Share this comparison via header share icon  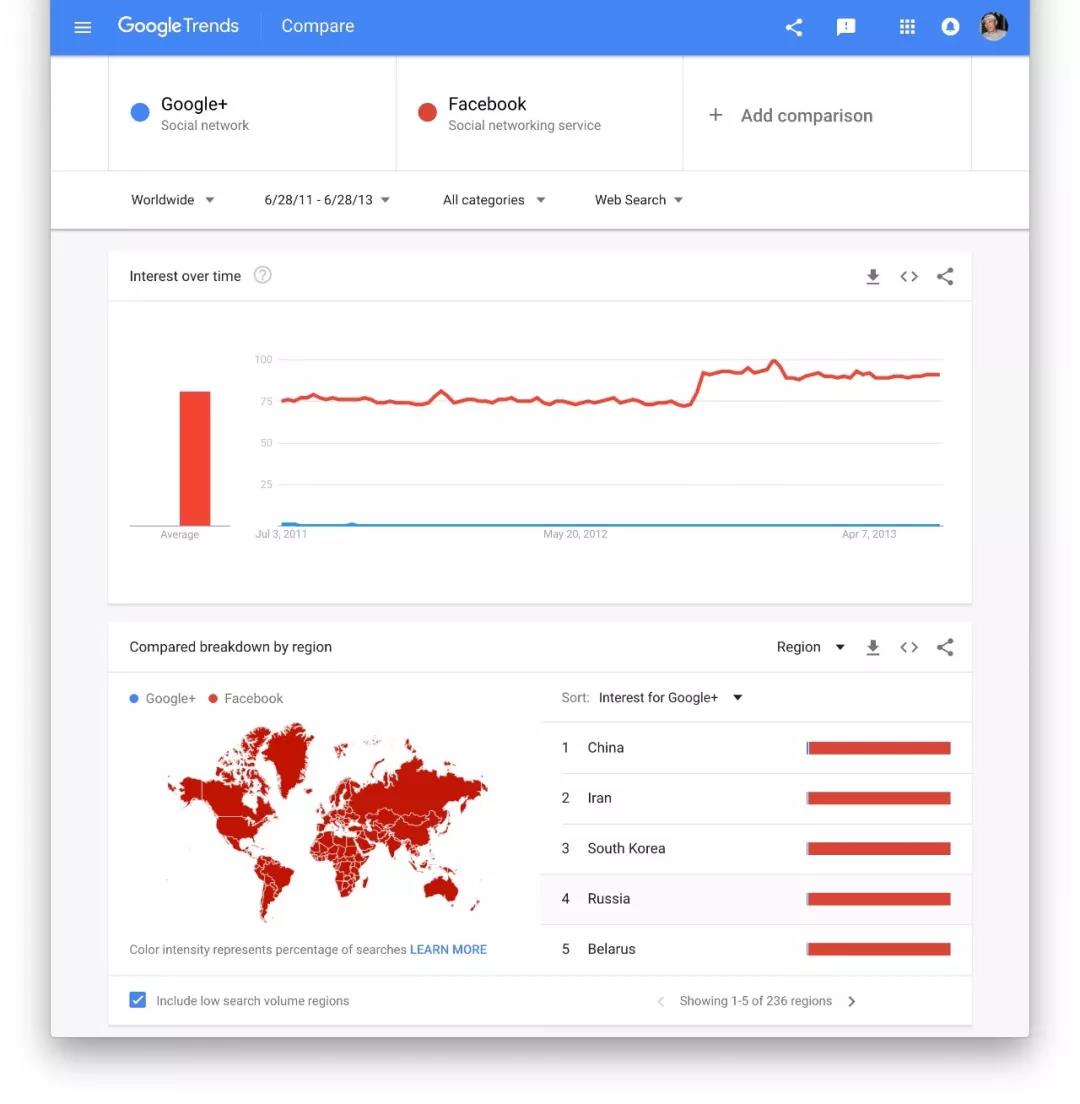tap(793, 27)
